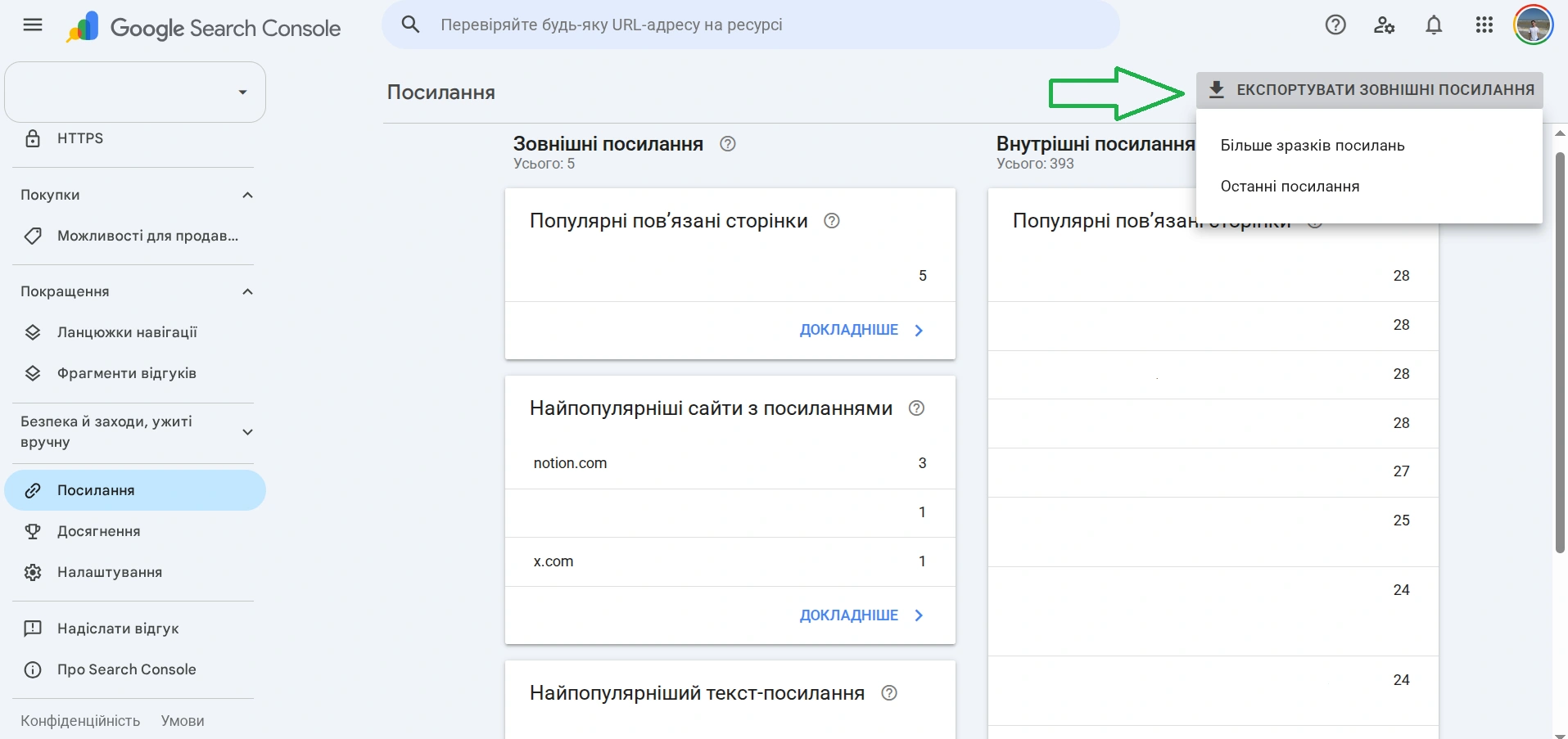
Task: Click the page vertical scrollbar thumb
Action: [1561, 352]
